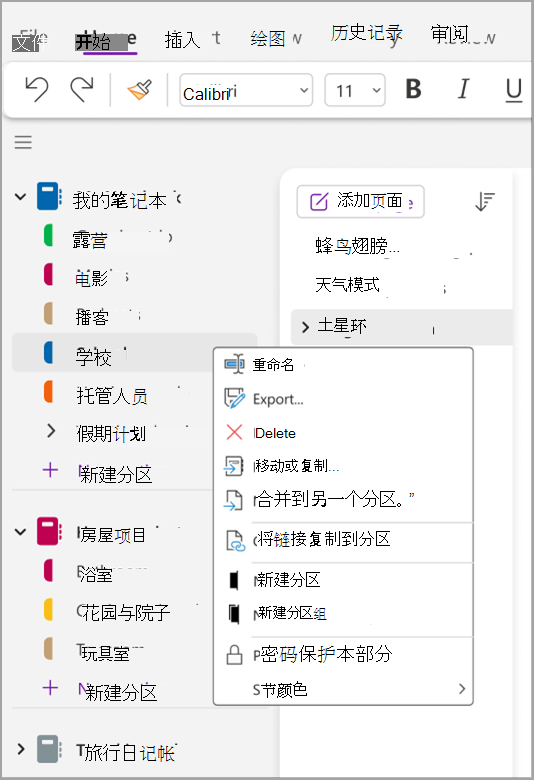Click the Undo arrow icon

[36, 90]
